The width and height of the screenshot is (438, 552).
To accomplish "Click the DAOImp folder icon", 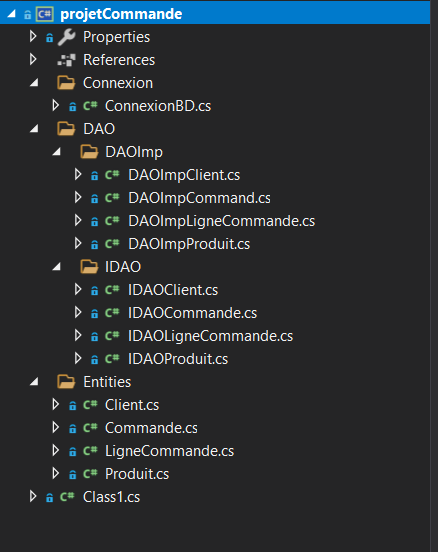I will (89, 152).
